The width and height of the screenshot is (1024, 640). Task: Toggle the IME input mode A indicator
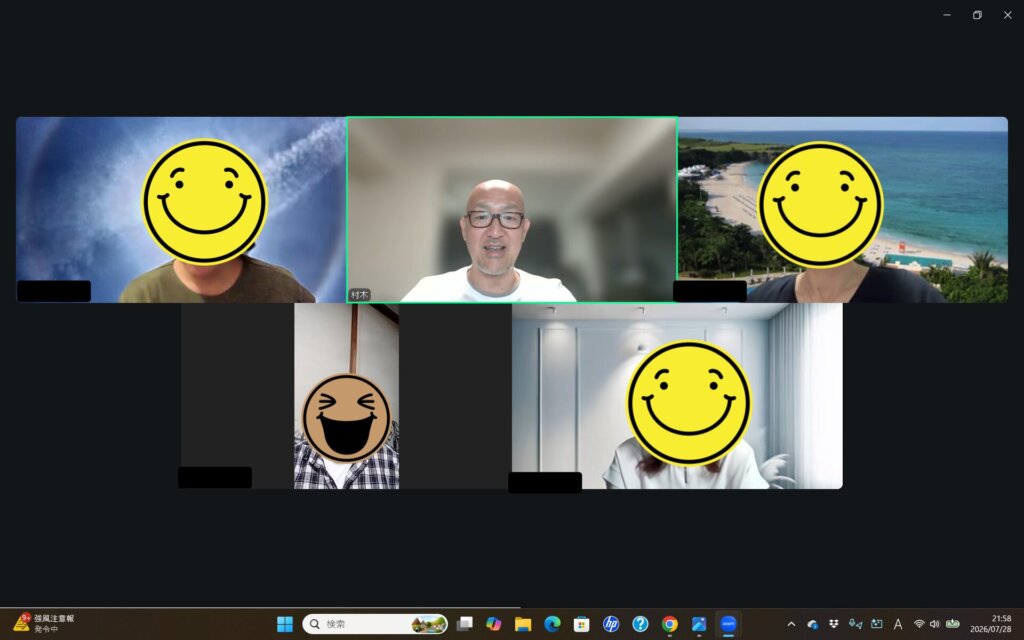click(898, 624)
